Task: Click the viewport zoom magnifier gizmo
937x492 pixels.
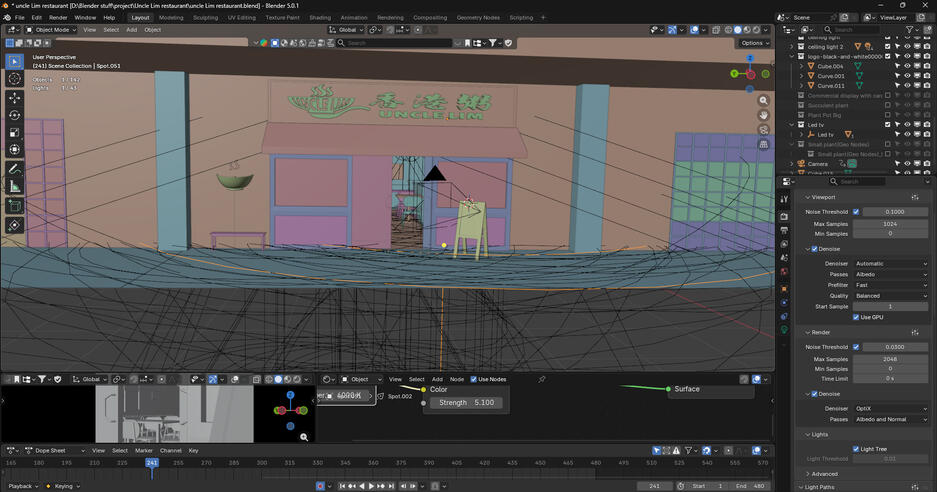Action: click(x=763, y=101)
